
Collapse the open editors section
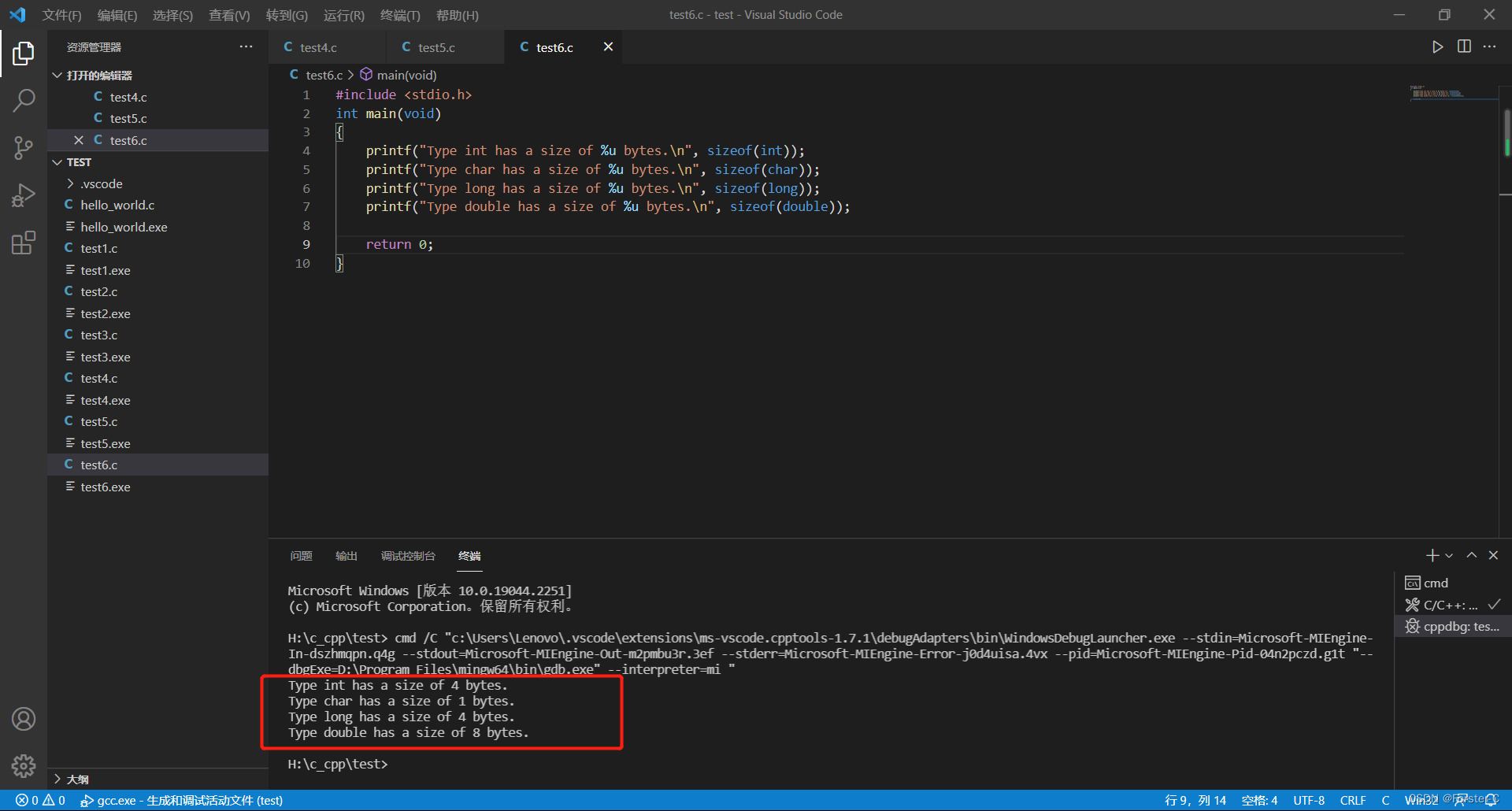(x=57, y=76)
